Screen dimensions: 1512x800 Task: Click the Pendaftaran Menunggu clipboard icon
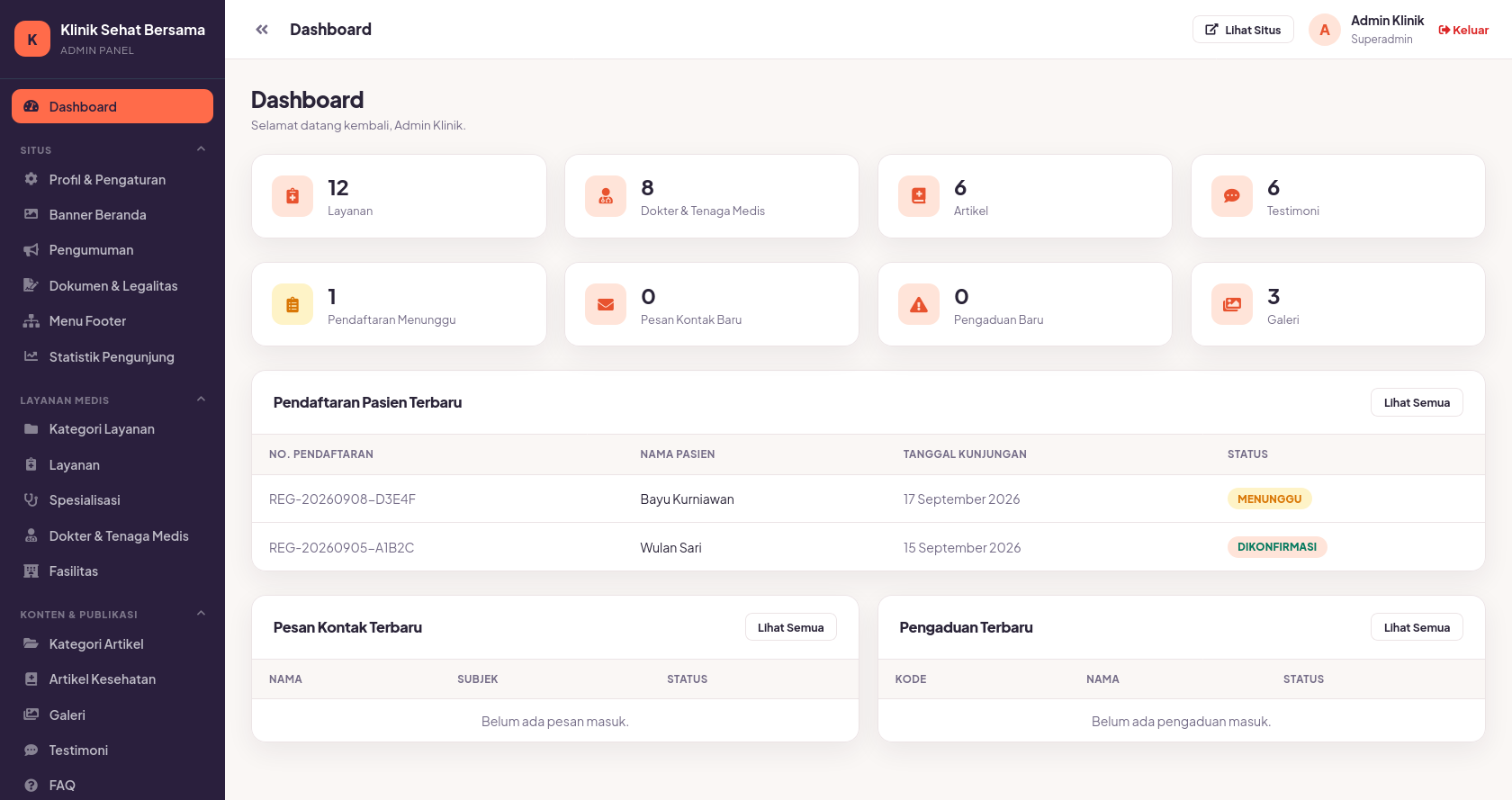(292, 304)
